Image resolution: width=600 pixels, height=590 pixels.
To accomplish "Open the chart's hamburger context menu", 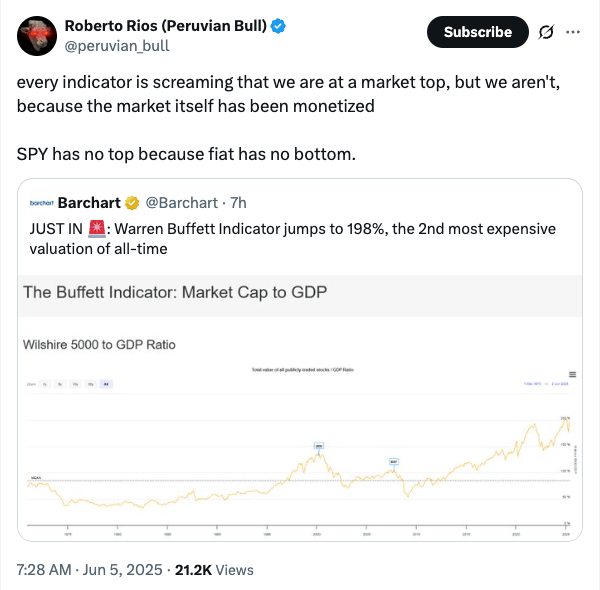I will click(572, 373).
